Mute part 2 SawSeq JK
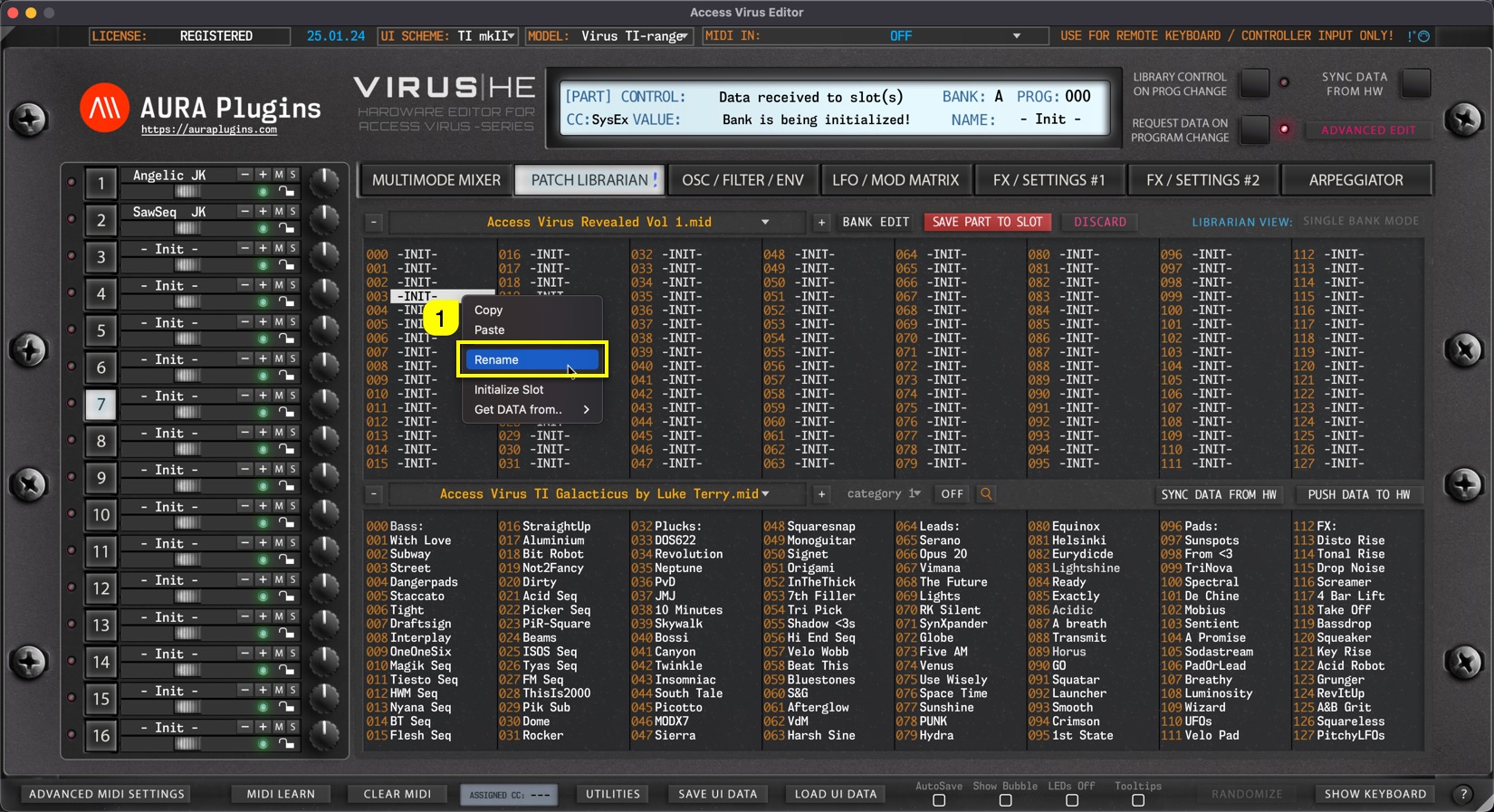Viewport: 1494px width, 812px height. click(x=279, y=211)
